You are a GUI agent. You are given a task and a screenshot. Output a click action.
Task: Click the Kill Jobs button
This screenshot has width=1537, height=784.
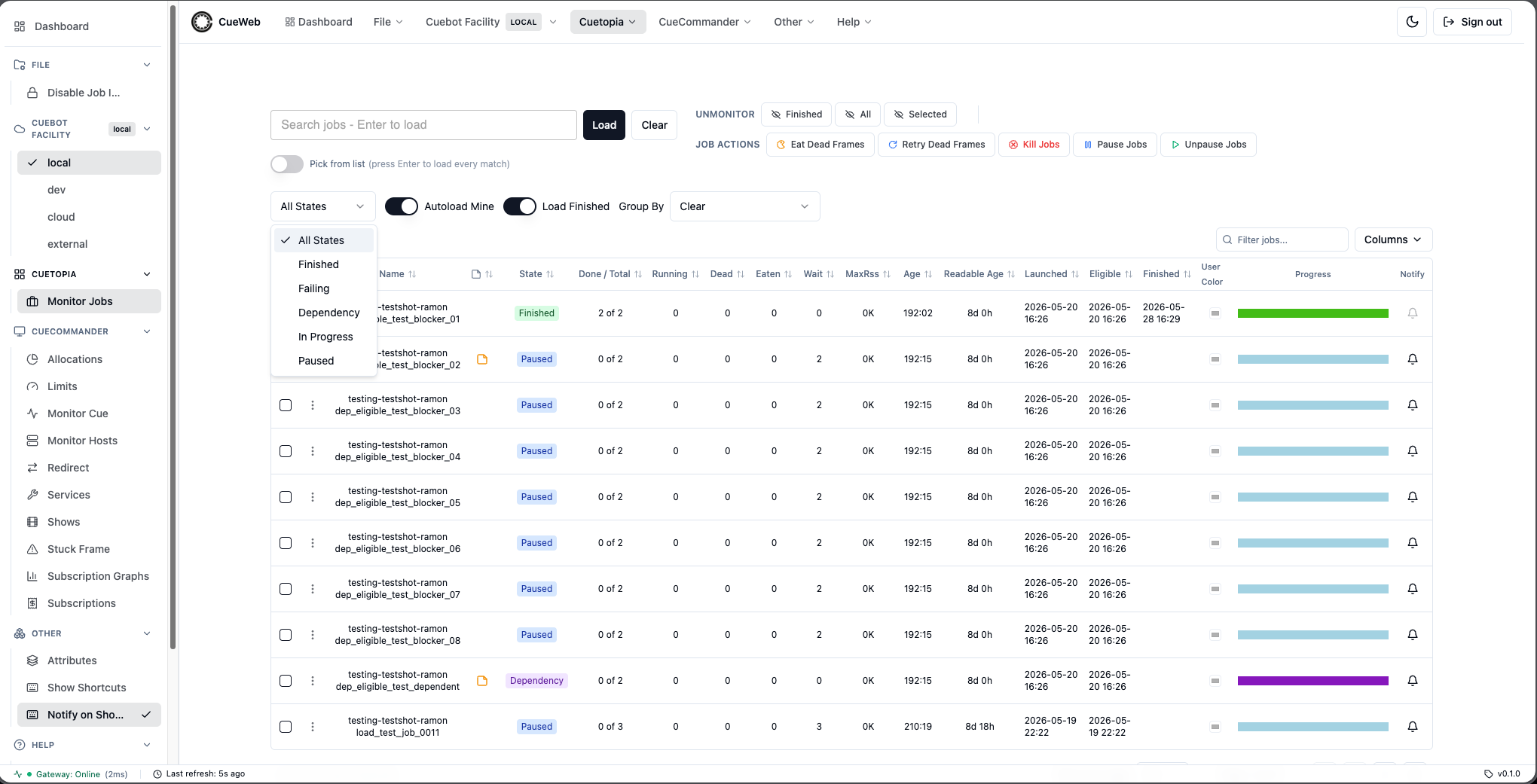point(1034,145)
